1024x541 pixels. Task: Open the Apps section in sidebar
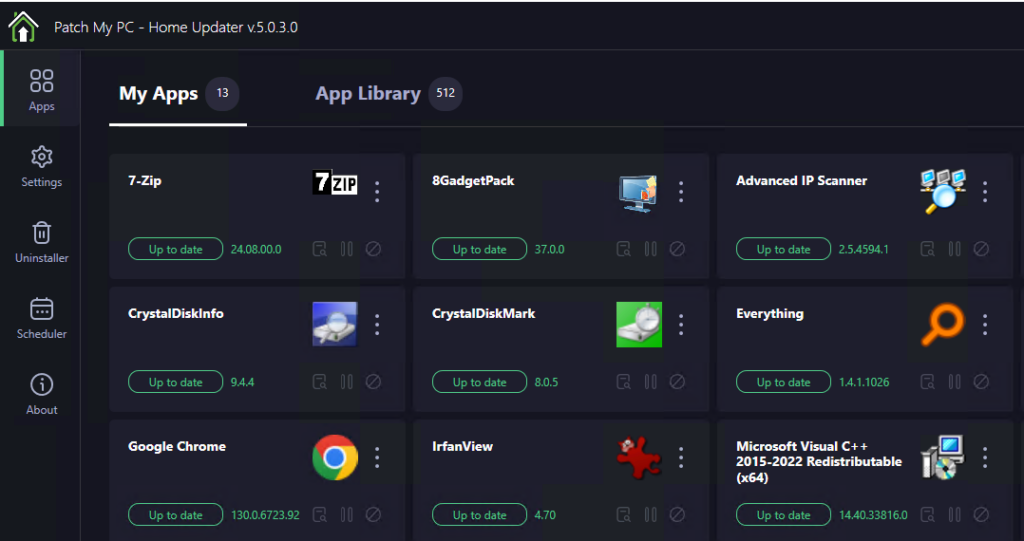[x=42, y=90]
